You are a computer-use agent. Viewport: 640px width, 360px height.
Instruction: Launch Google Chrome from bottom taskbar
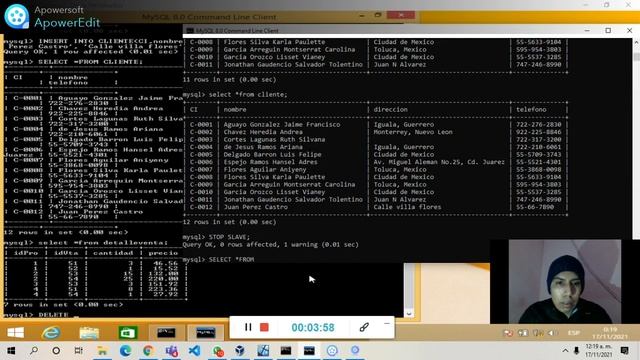point(148,351)
